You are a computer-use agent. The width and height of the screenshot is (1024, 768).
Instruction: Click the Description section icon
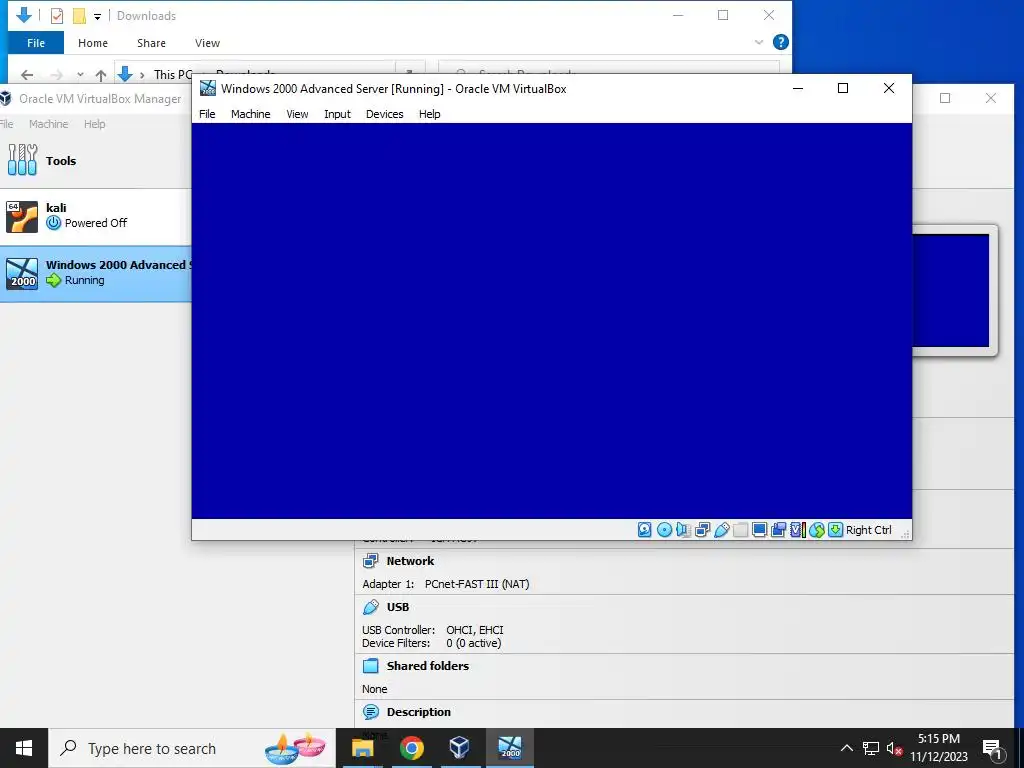pyautogui.click(x=370, y=712)
